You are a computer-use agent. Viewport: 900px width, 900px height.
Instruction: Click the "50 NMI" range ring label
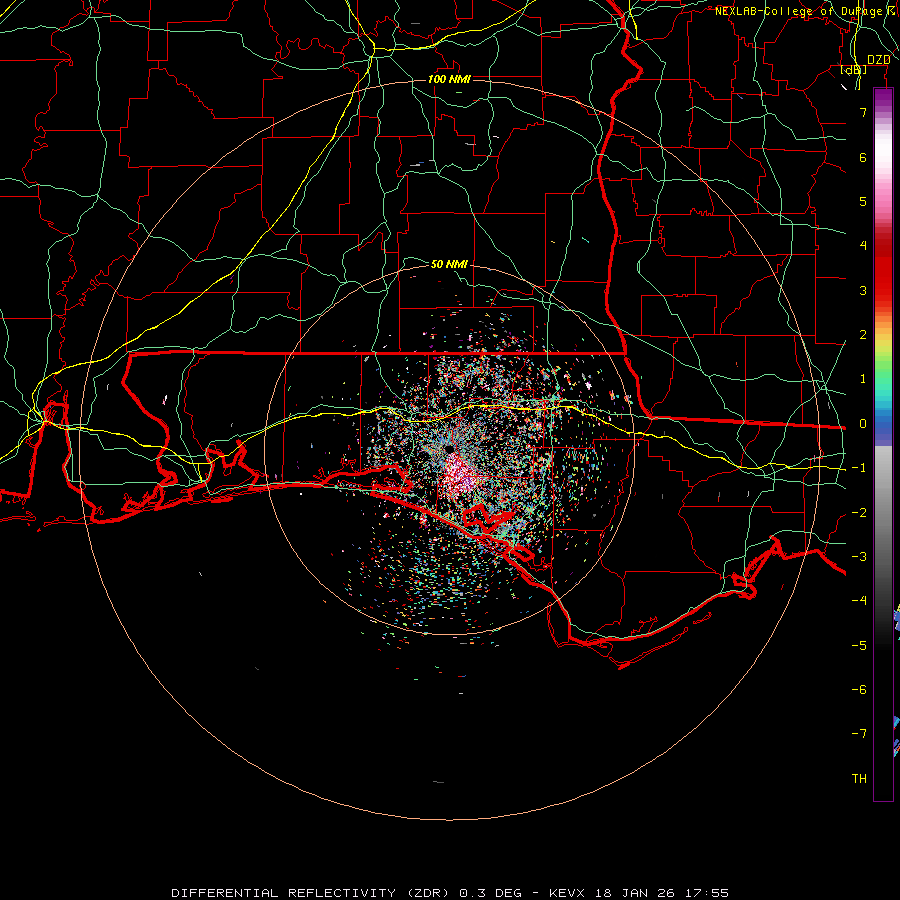coord(449,264)
